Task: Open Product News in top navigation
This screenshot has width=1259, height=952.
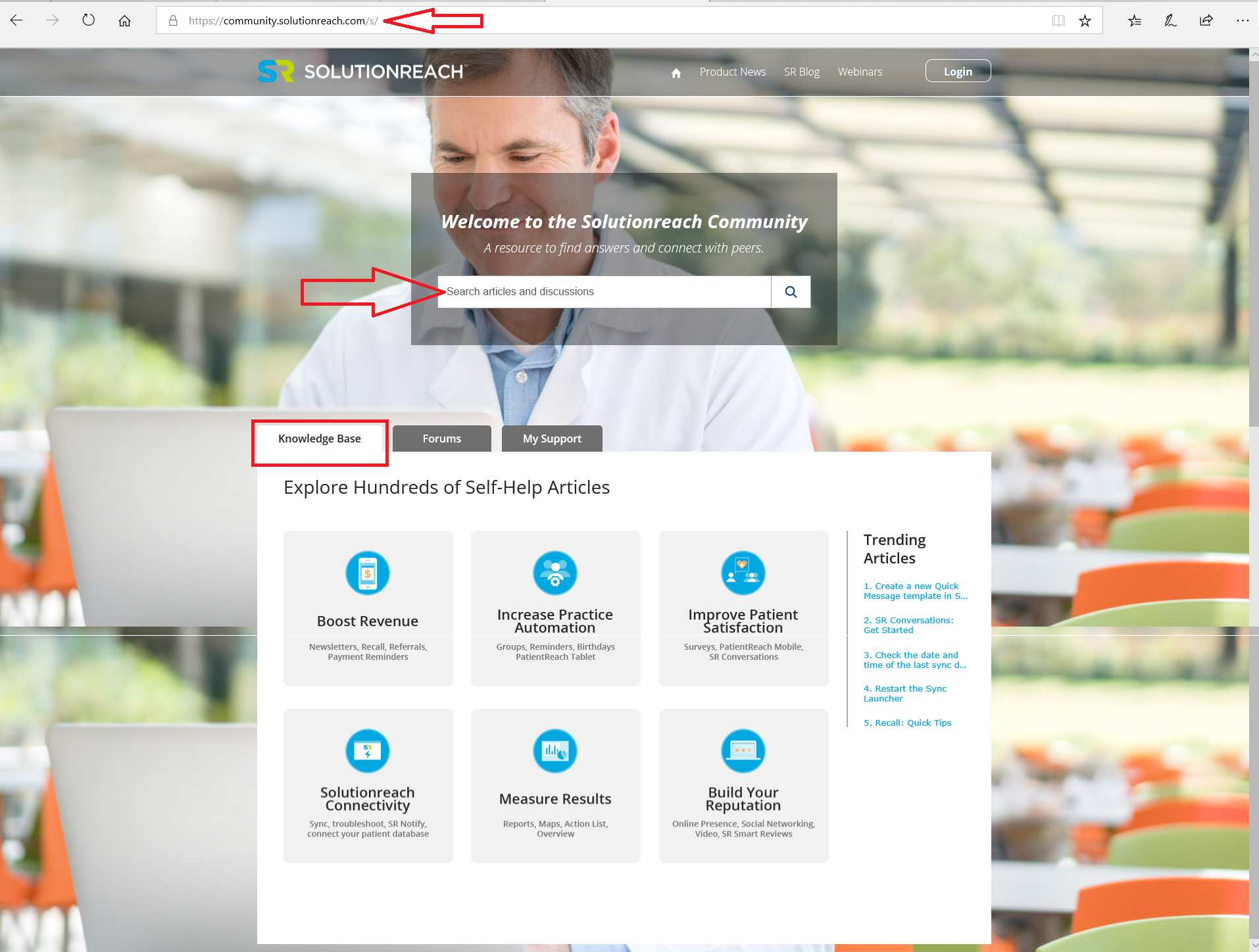Action: coord(732,72)
